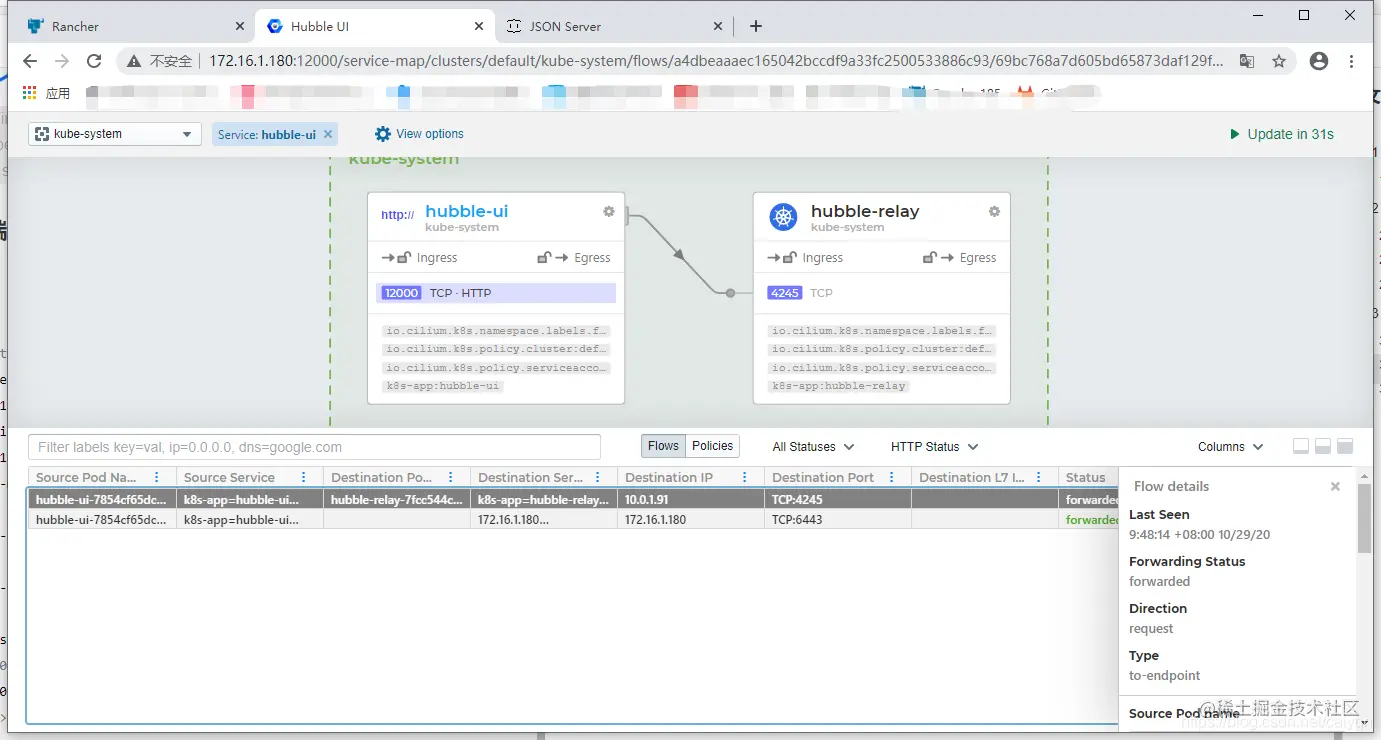
Task: Open a new browser tab
Action: (756, 26)
